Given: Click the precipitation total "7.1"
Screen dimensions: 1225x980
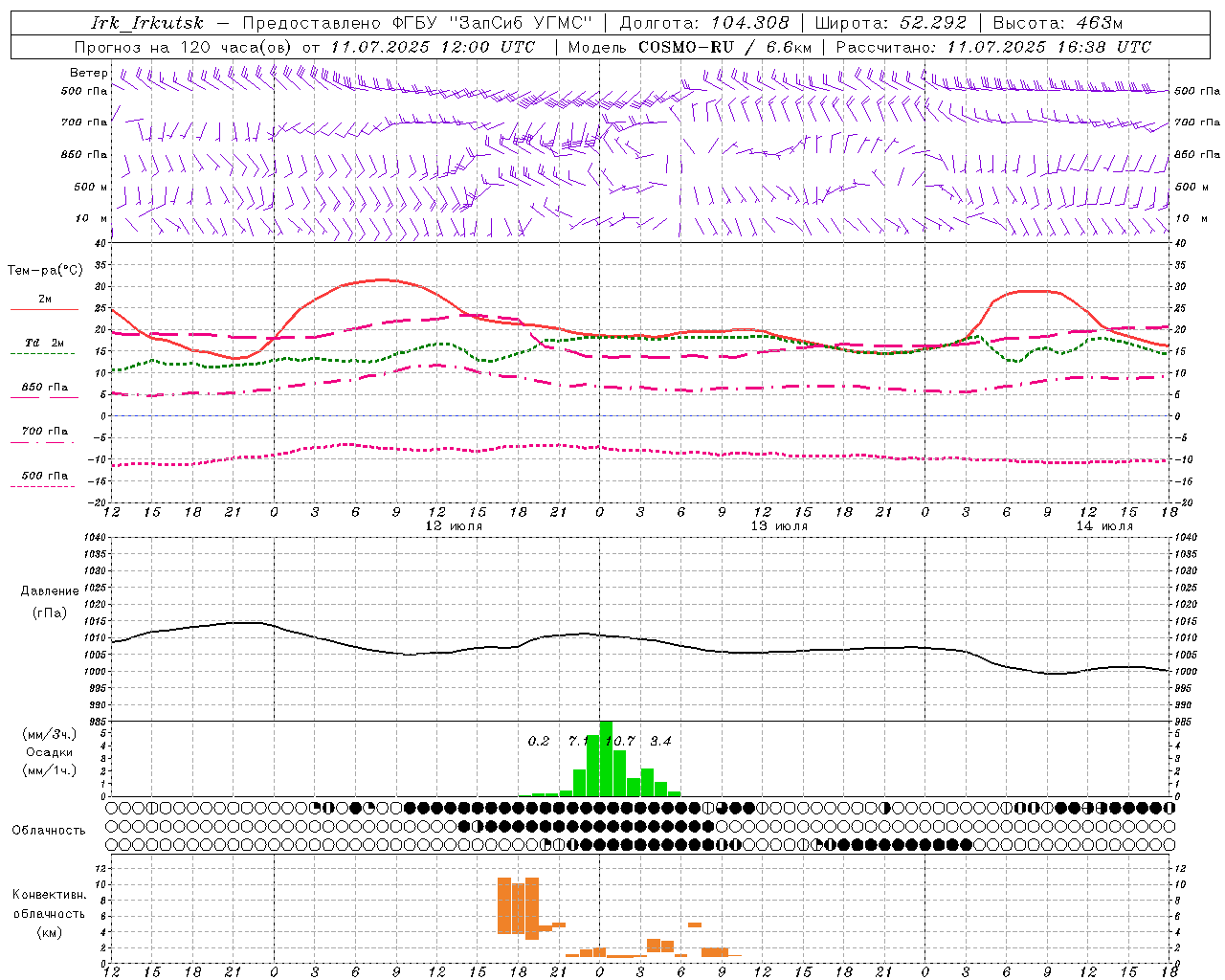Looking at the screenshot, I should [579, 741].
